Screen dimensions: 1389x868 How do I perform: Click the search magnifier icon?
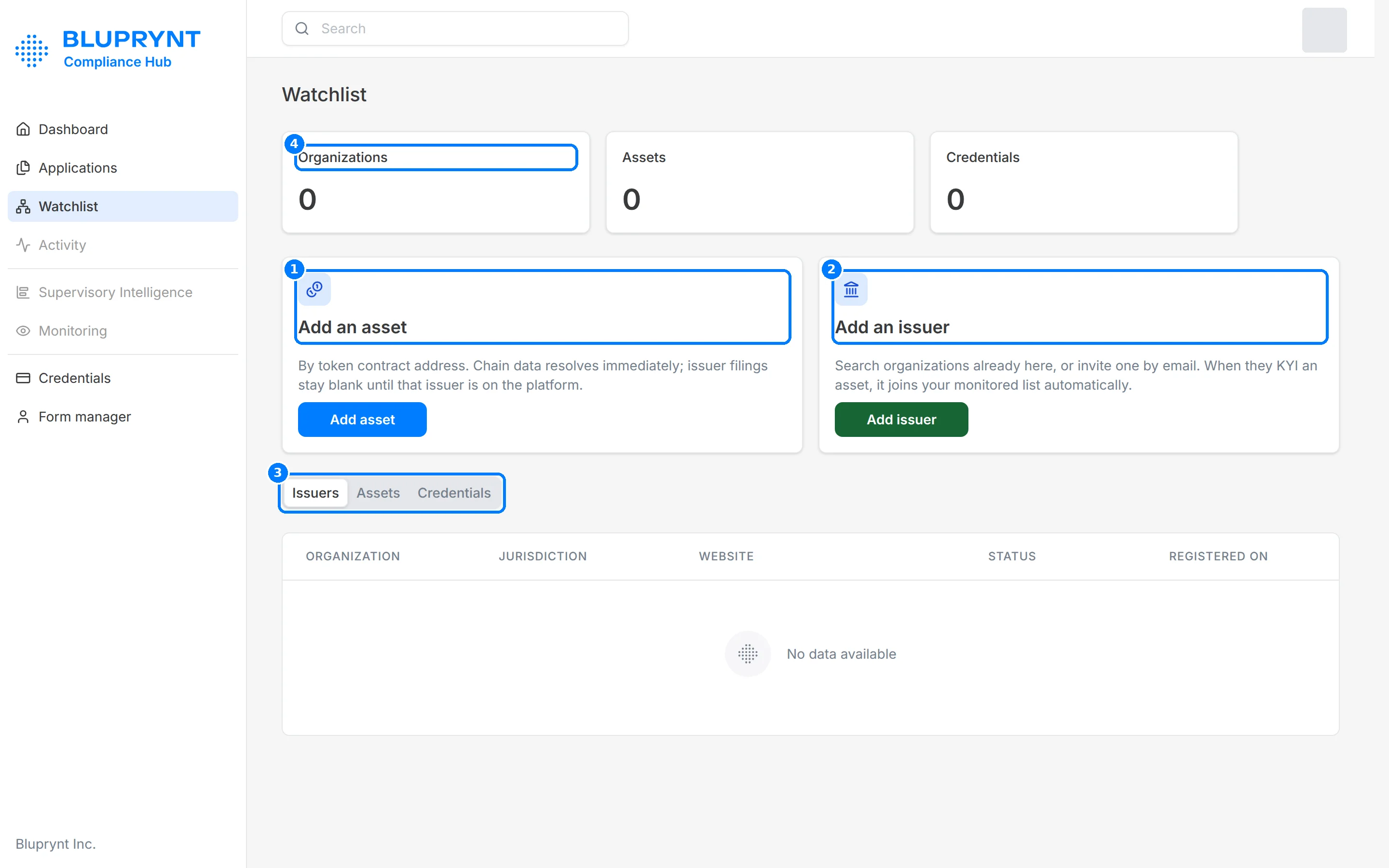coord(302,28)
